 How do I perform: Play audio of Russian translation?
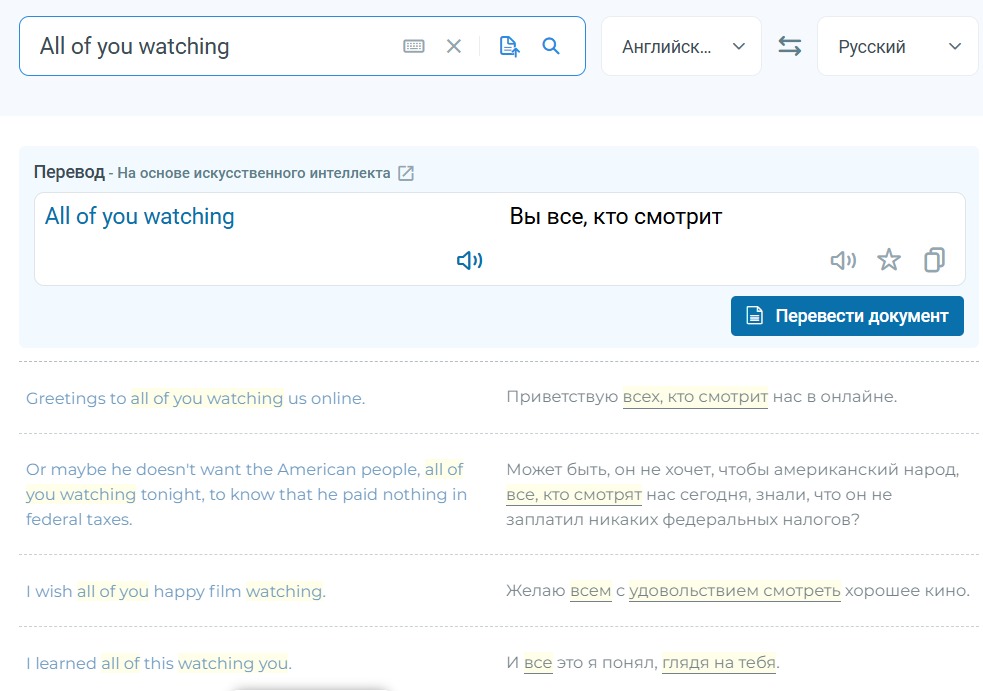(843, 261)
